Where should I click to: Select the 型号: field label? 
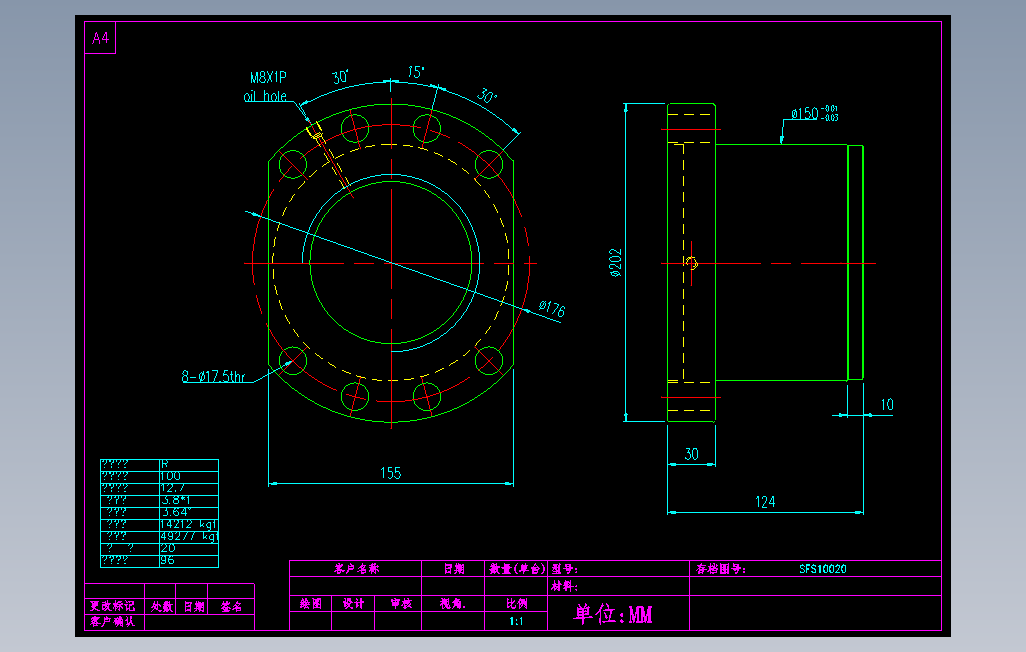point(564,569)
